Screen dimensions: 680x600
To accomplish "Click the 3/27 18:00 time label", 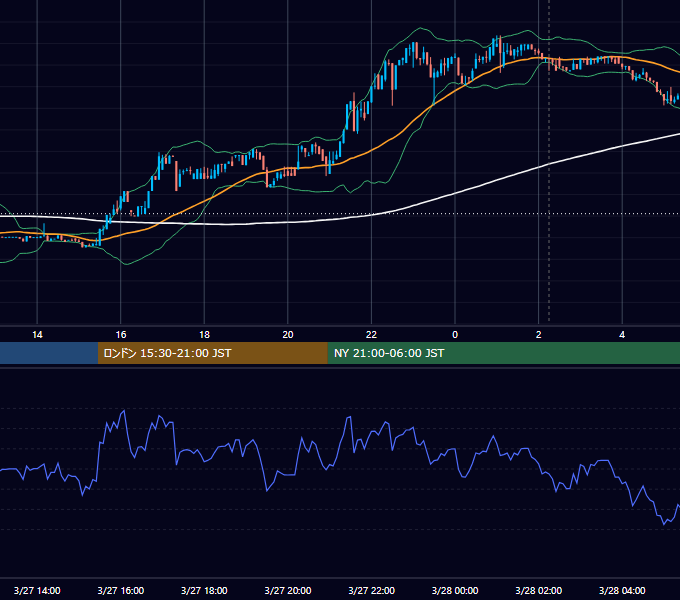I will 204,590.
